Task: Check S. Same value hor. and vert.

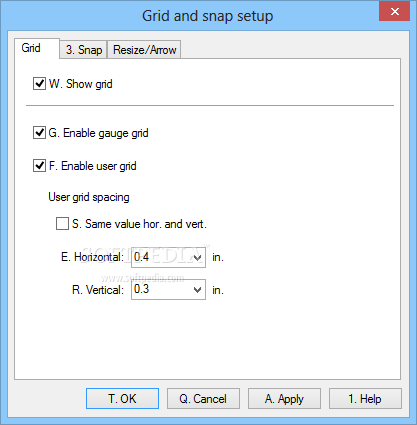Action: [62, 224]
